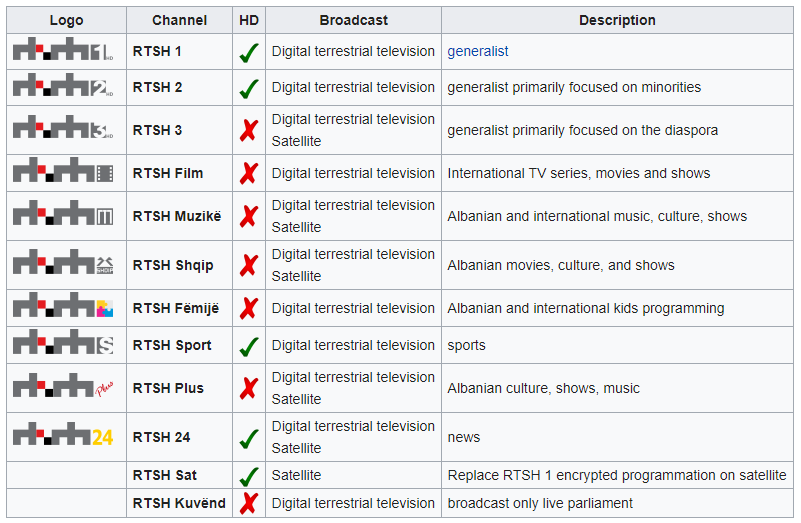Open the RTSH 3 logo image
The height and width of the screenshot is (523, 801).
coord(63,128)
